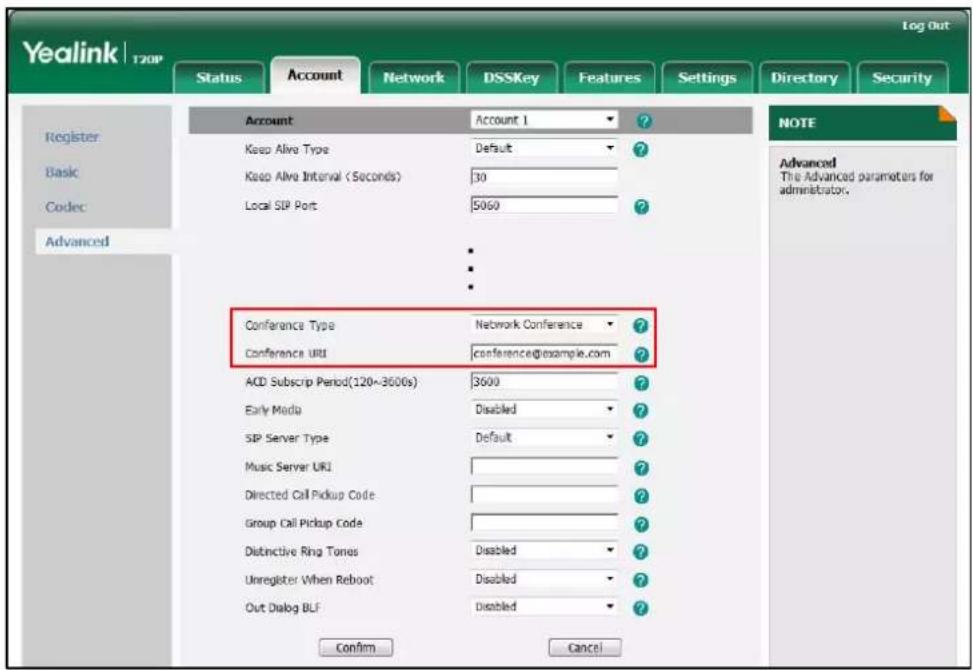The width and height of the screenshot is (973, 670).
Task: Click help icon for Directed Call Pickup Code
Action: (x=641, y=496)
